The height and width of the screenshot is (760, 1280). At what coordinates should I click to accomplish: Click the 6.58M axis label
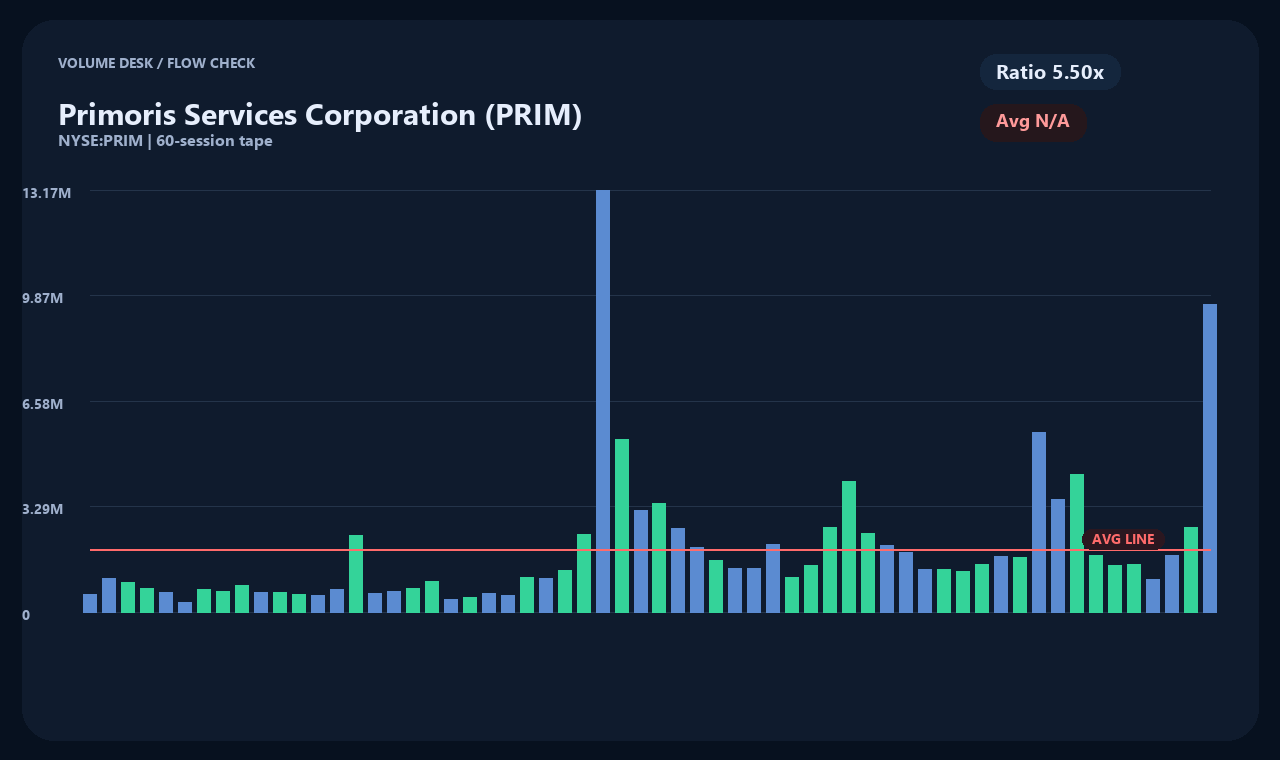[44, 404]
